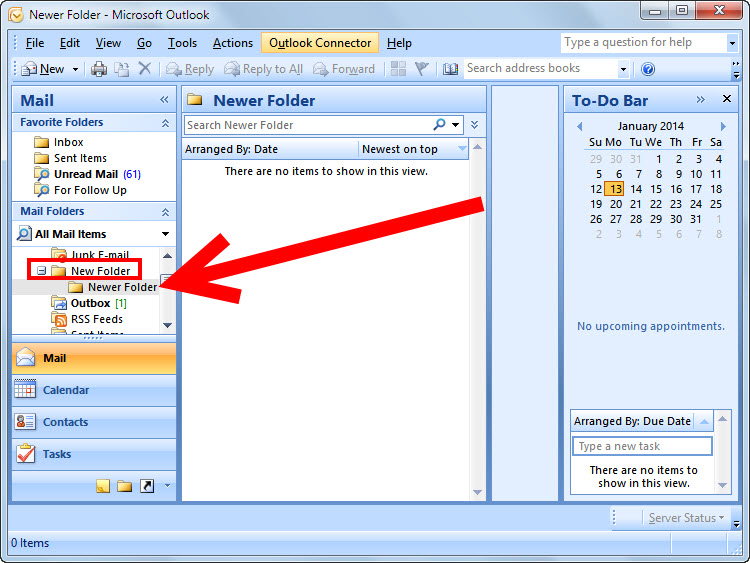
Task: Open the Unread Mail search folder
Action: click(x=87, y=174)
